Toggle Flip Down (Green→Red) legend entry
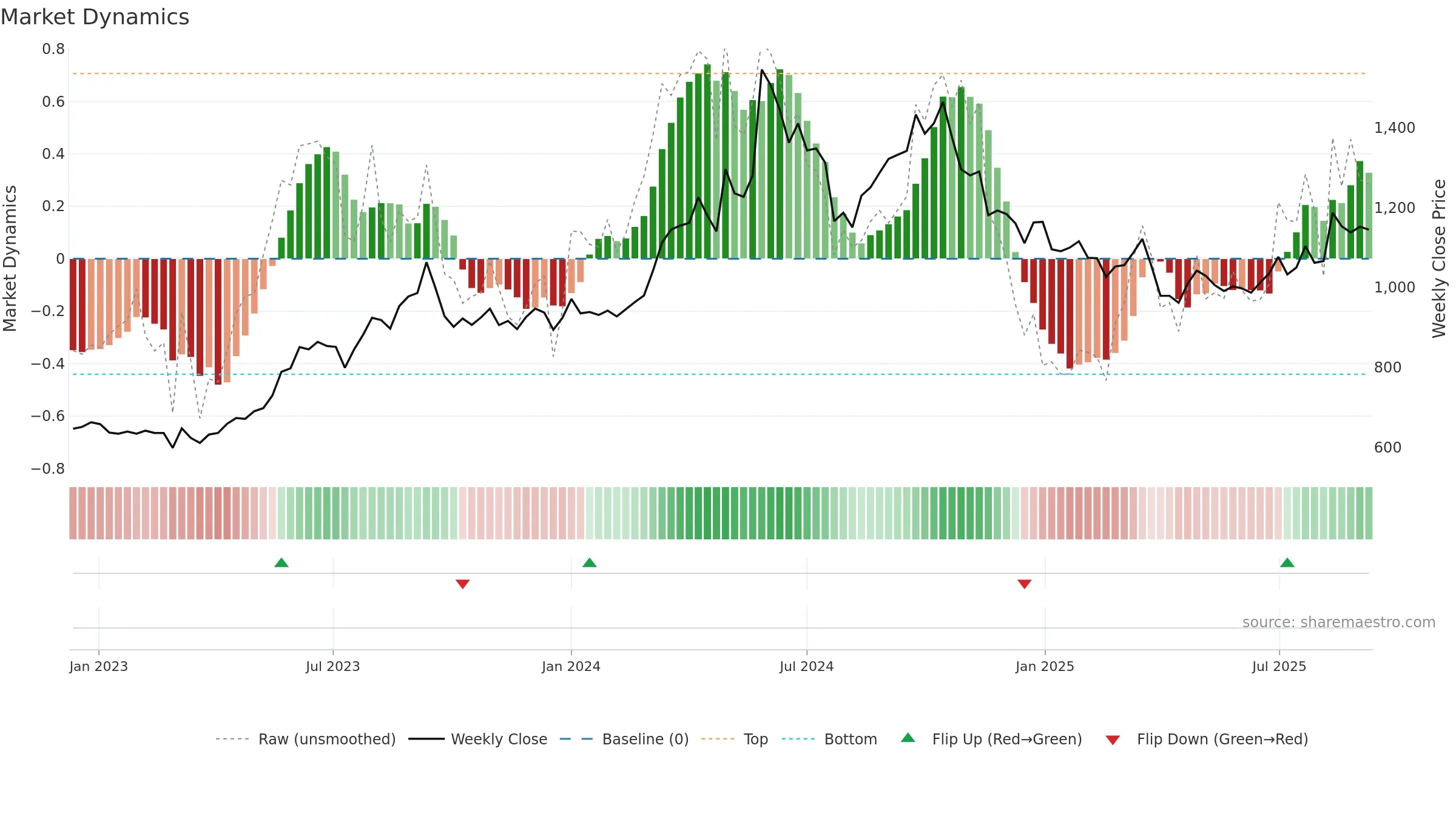Screen dimensions: 1456x819 pyautogui.click(x=1207, y=739)
